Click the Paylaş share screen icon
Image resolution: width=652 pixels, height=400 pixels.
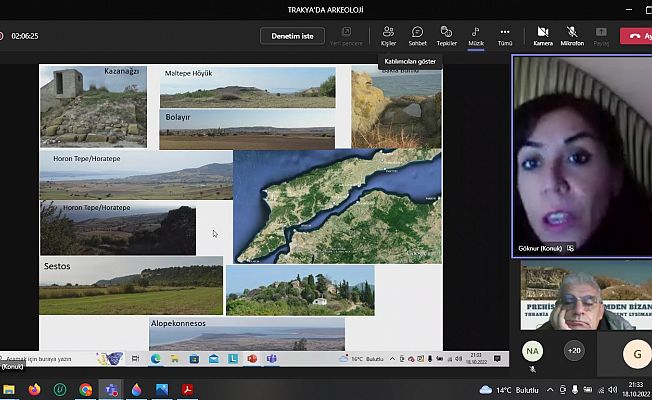(x=601, y=36)
